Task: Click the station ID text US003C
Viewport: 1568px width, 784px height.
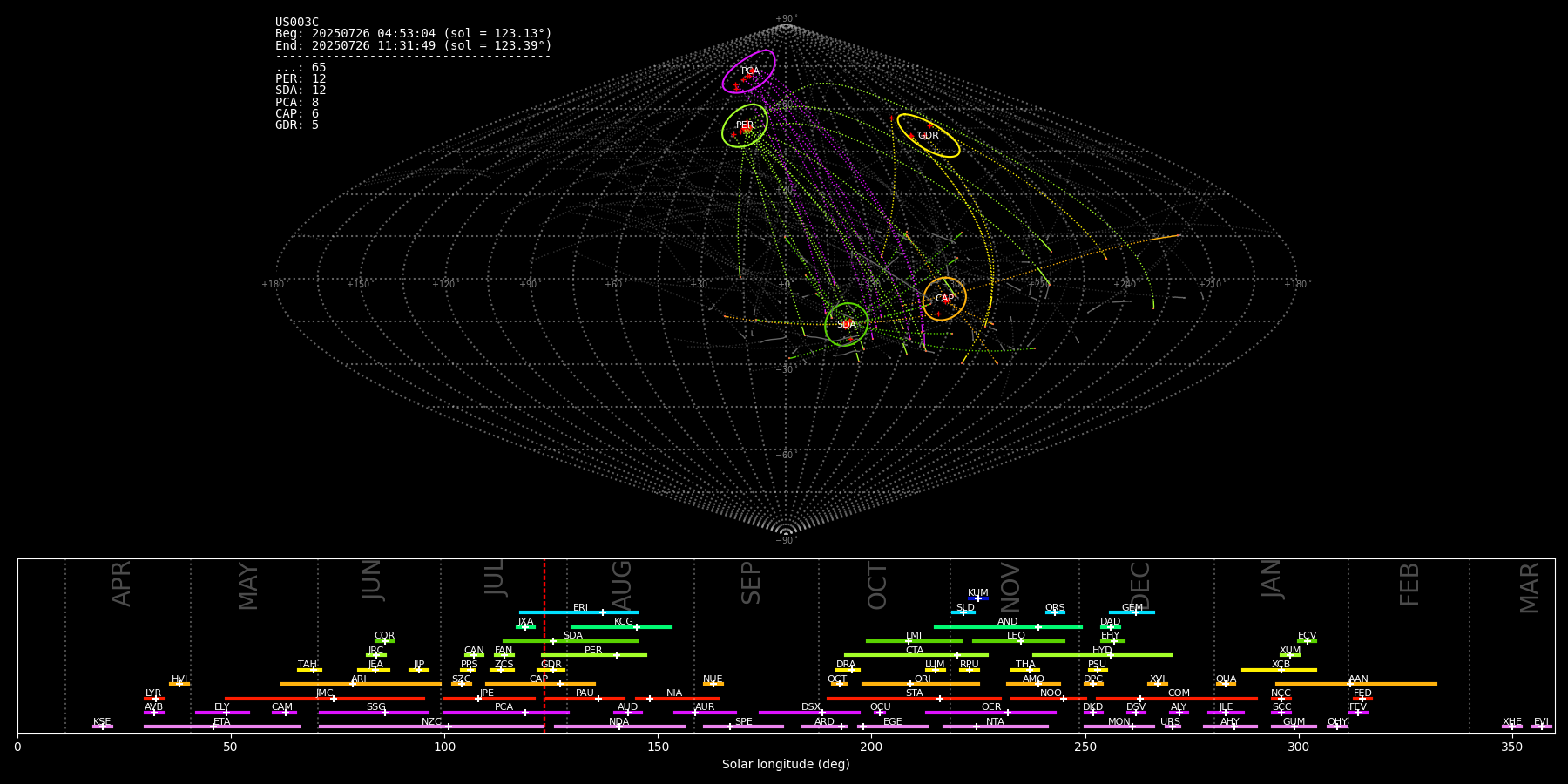Action: 297,23
